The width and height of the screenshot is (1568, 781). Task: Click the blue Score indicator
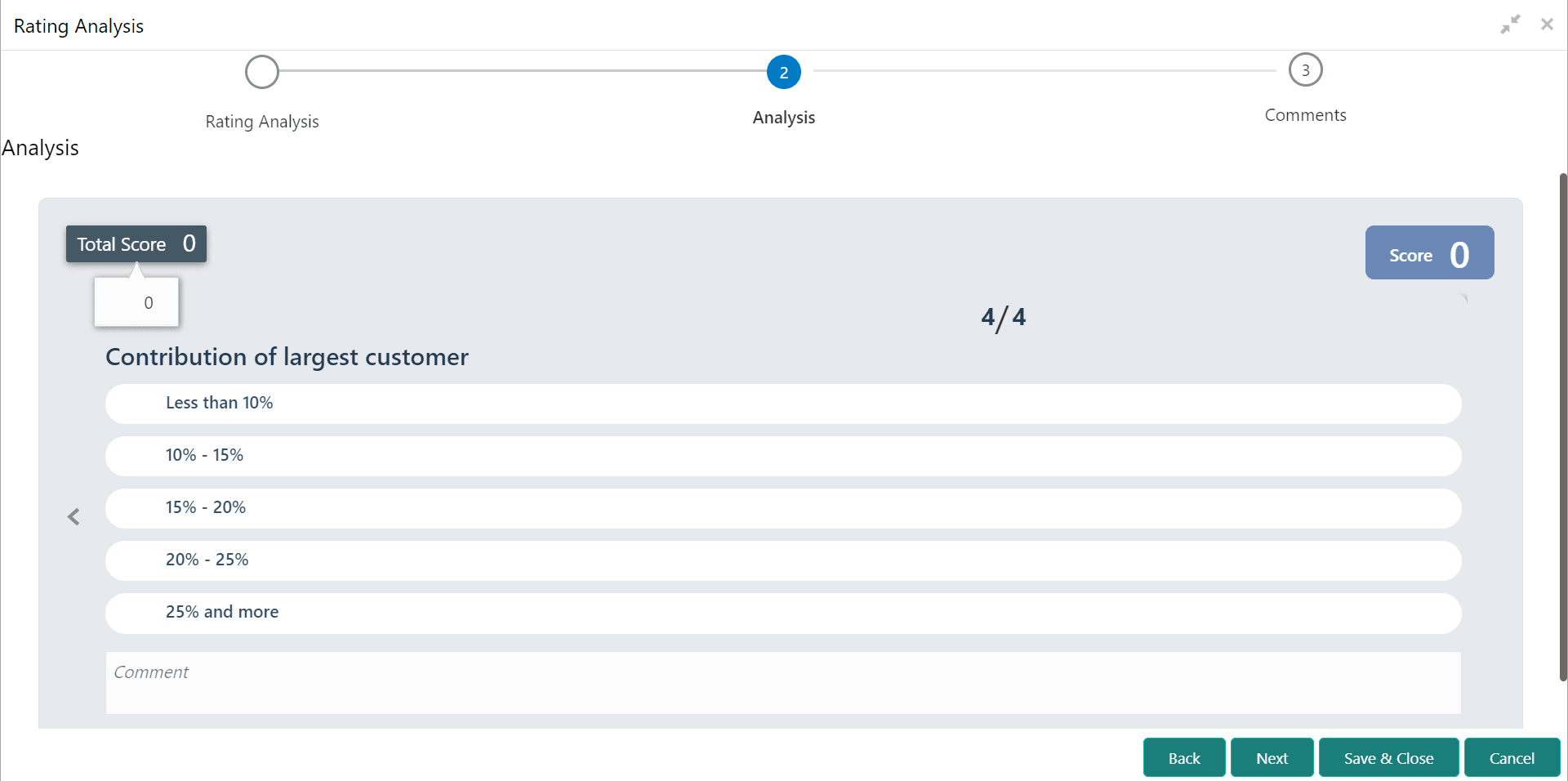(1428, 252)
